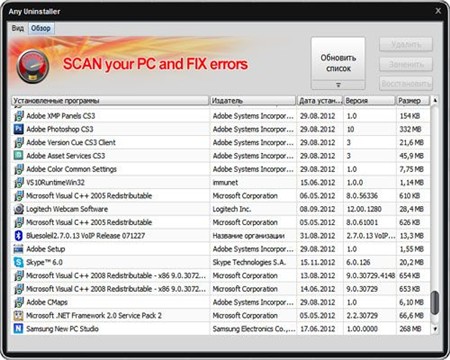This screenshot has width=450, height=360.
Task: Click the scrollbar up arrow
Action: pos(435,100)
